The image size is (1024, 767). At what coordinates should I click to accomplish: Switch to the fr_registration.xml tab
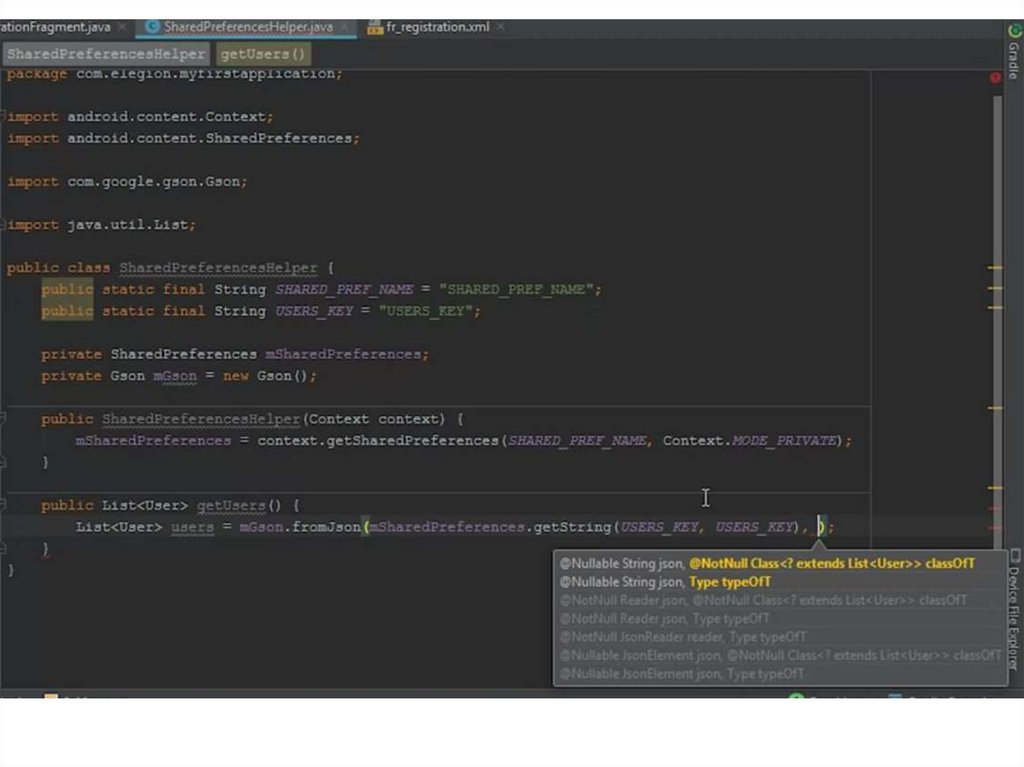click(x=437, y=27)
